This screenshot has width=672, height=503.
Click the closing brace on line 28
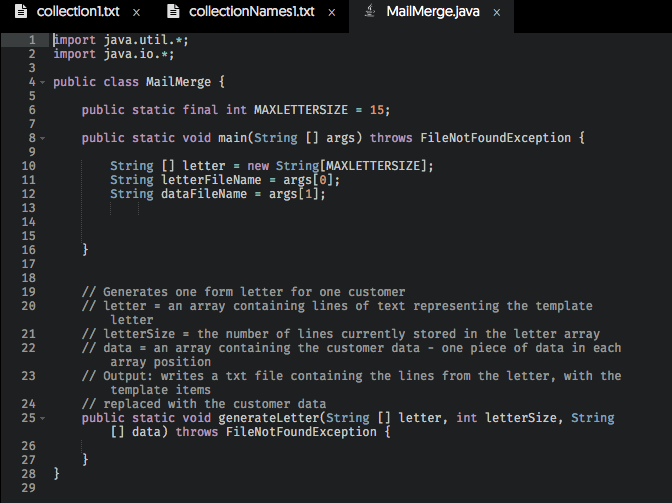(57, 473)
